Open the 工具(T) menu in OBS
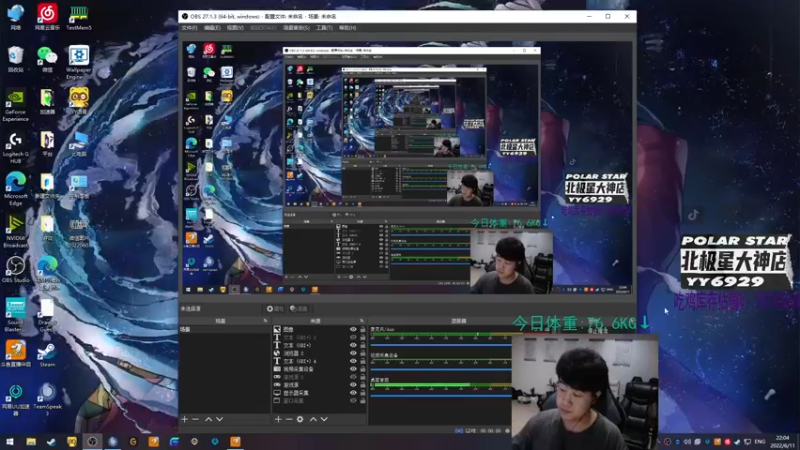This screenshot has width=800, height=450. 324,28
